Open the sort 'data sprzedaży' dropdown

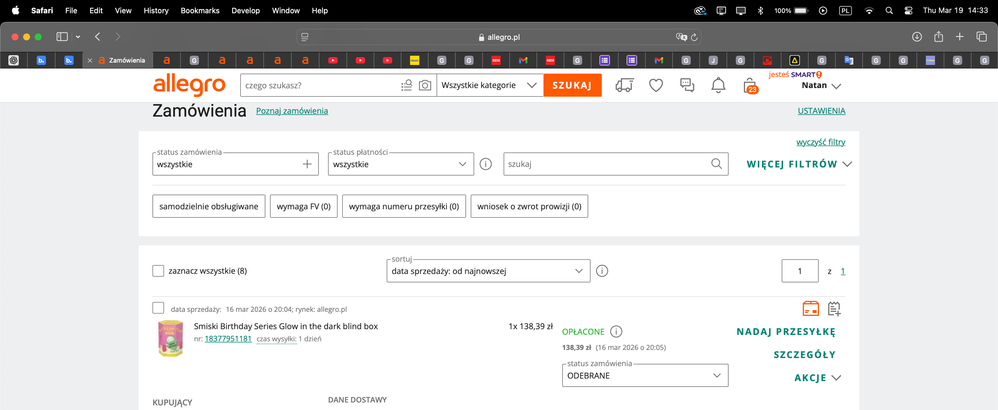pos(488,271)
